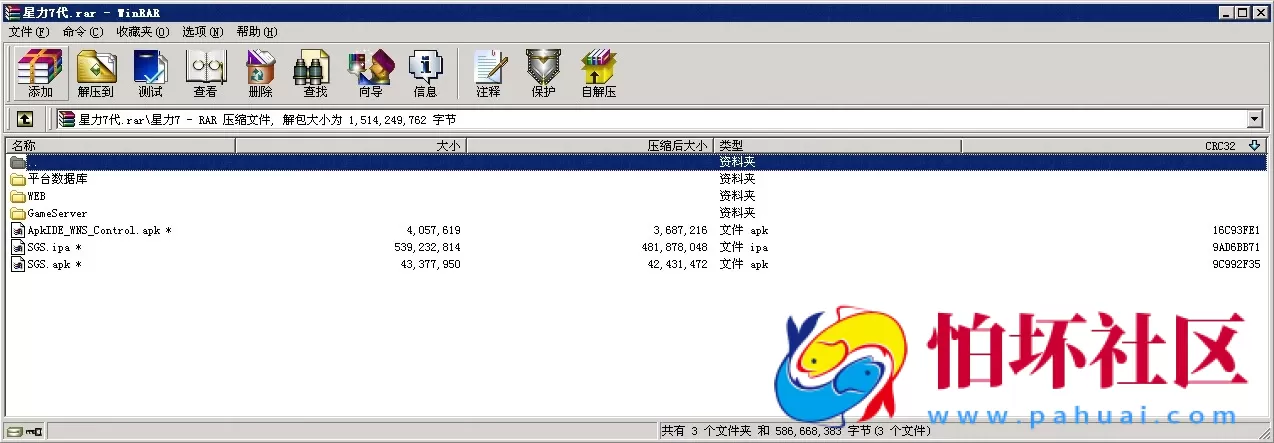Image resolution: width=1274 pixels, height=443 pixels.
Task: Sort by CRC32 column header
Action: (1114, 145)
